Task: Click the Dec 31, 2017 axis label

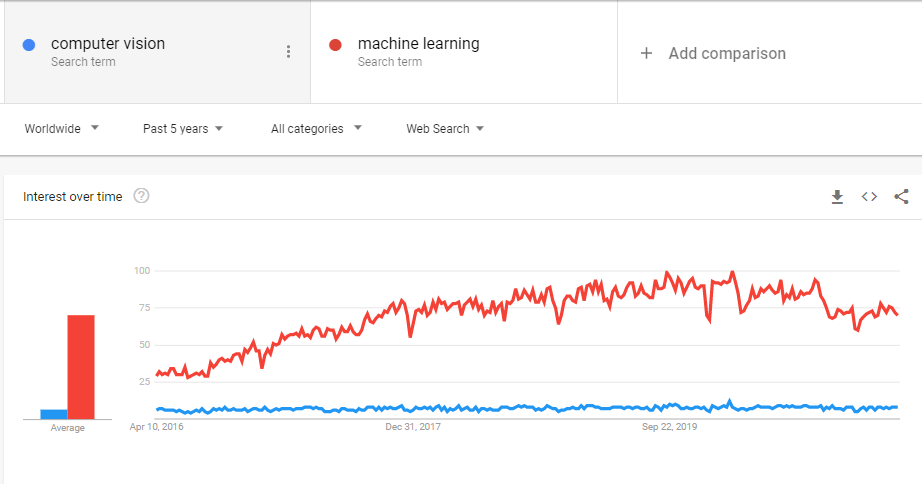Action: point(413,427)
